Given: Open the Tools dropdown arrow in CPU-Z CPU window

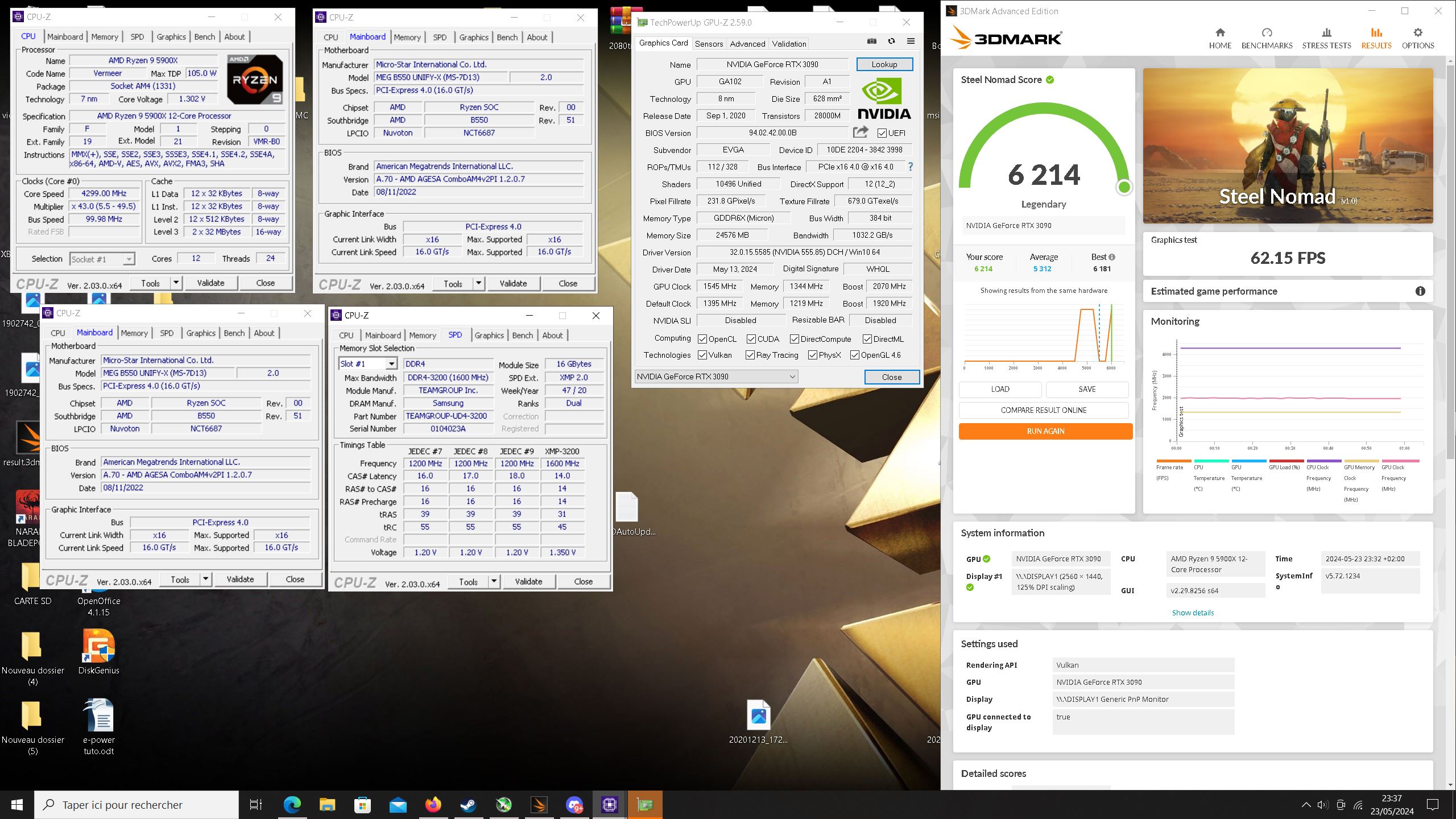Looking at the screenshot, I should point(176,283).
